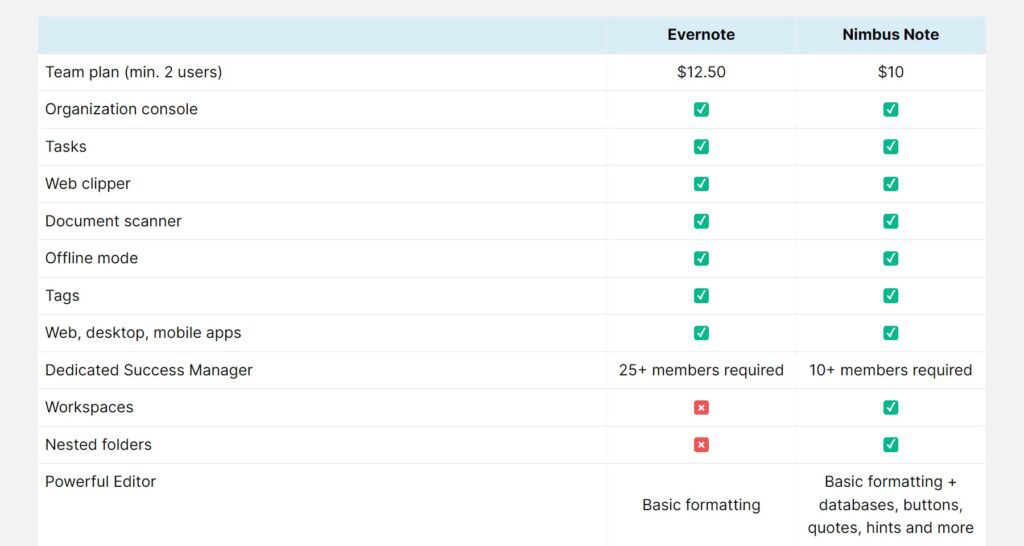Click the Tasks row label
Image resolution: width=1024 pixels, height=546 pixels.
[x=65, y=146]
